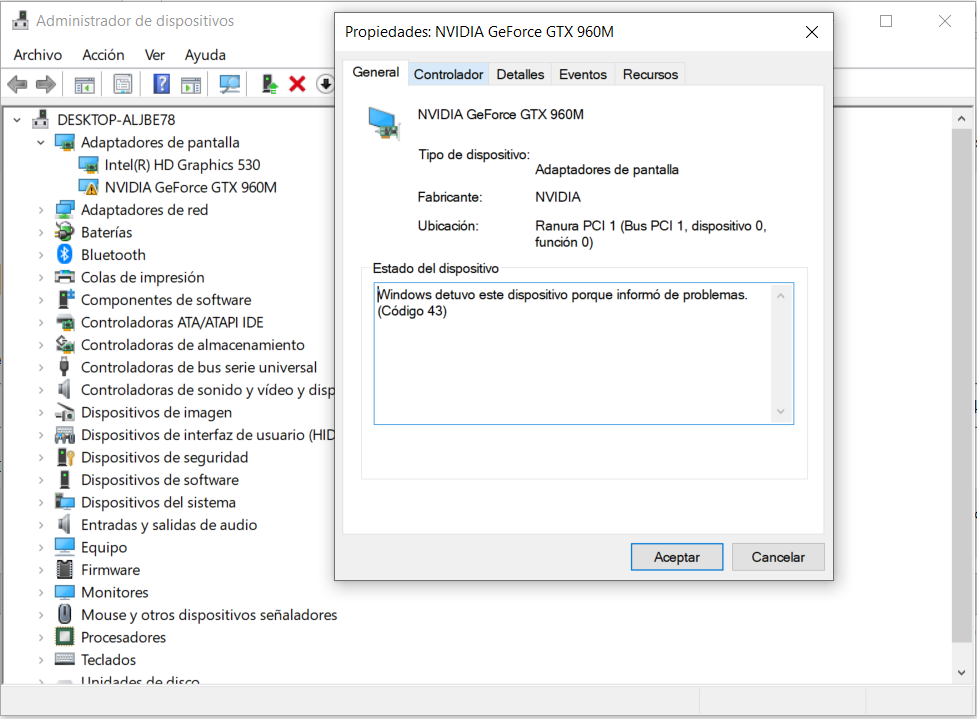
Task: Click the Cancelar button
Action: 778,556
